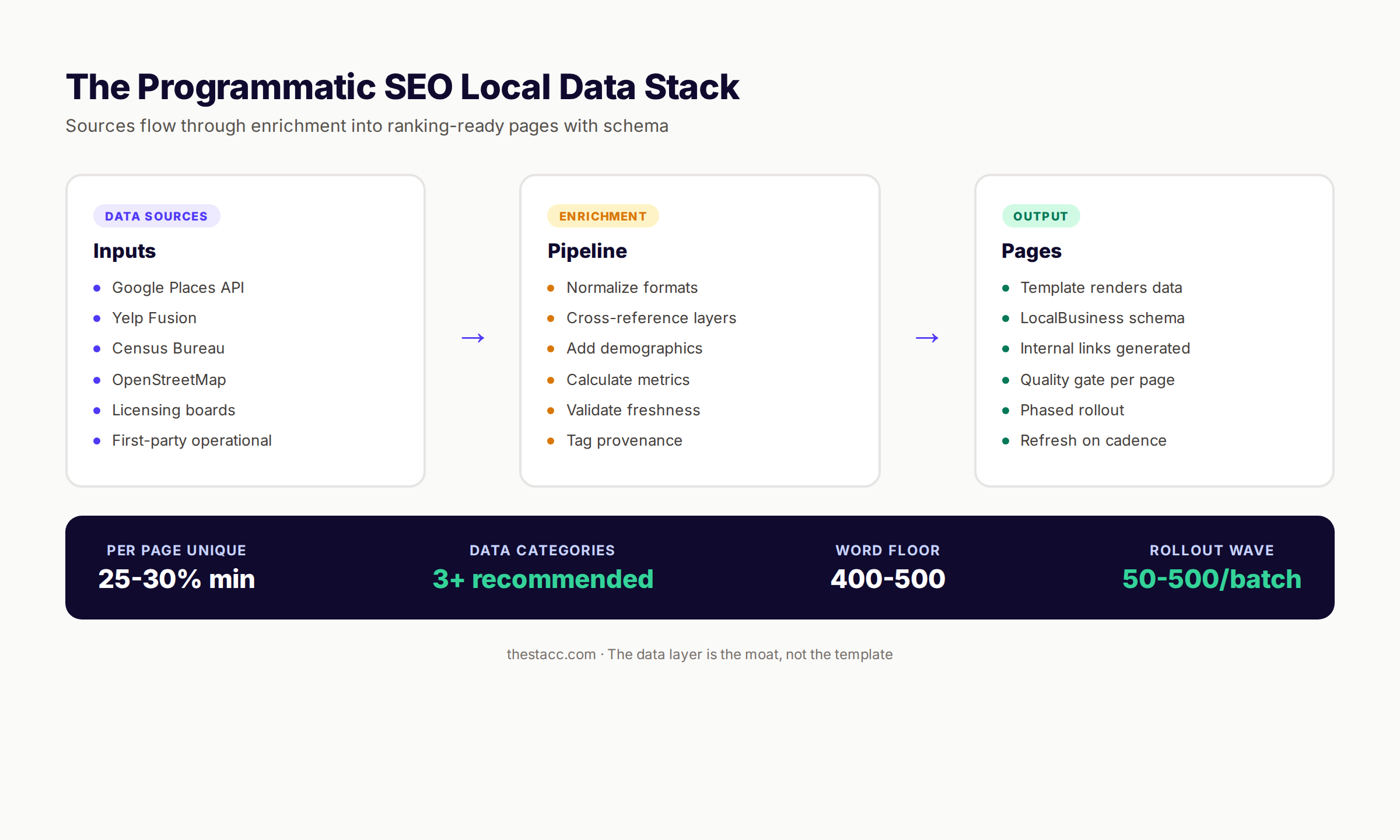Viewport: 1400px width, 840px height.
Task: Click the 400-500 value
Action: [887, 579]
